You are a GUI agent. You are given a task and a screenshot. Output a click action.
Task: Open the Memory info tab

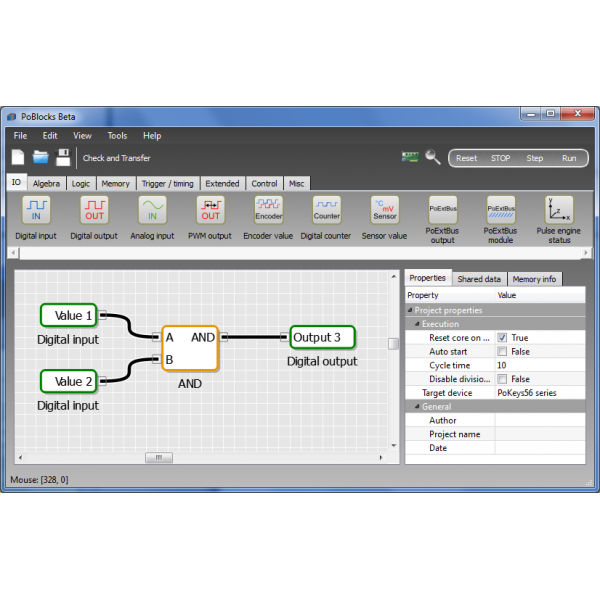click(x=534, y=279)
